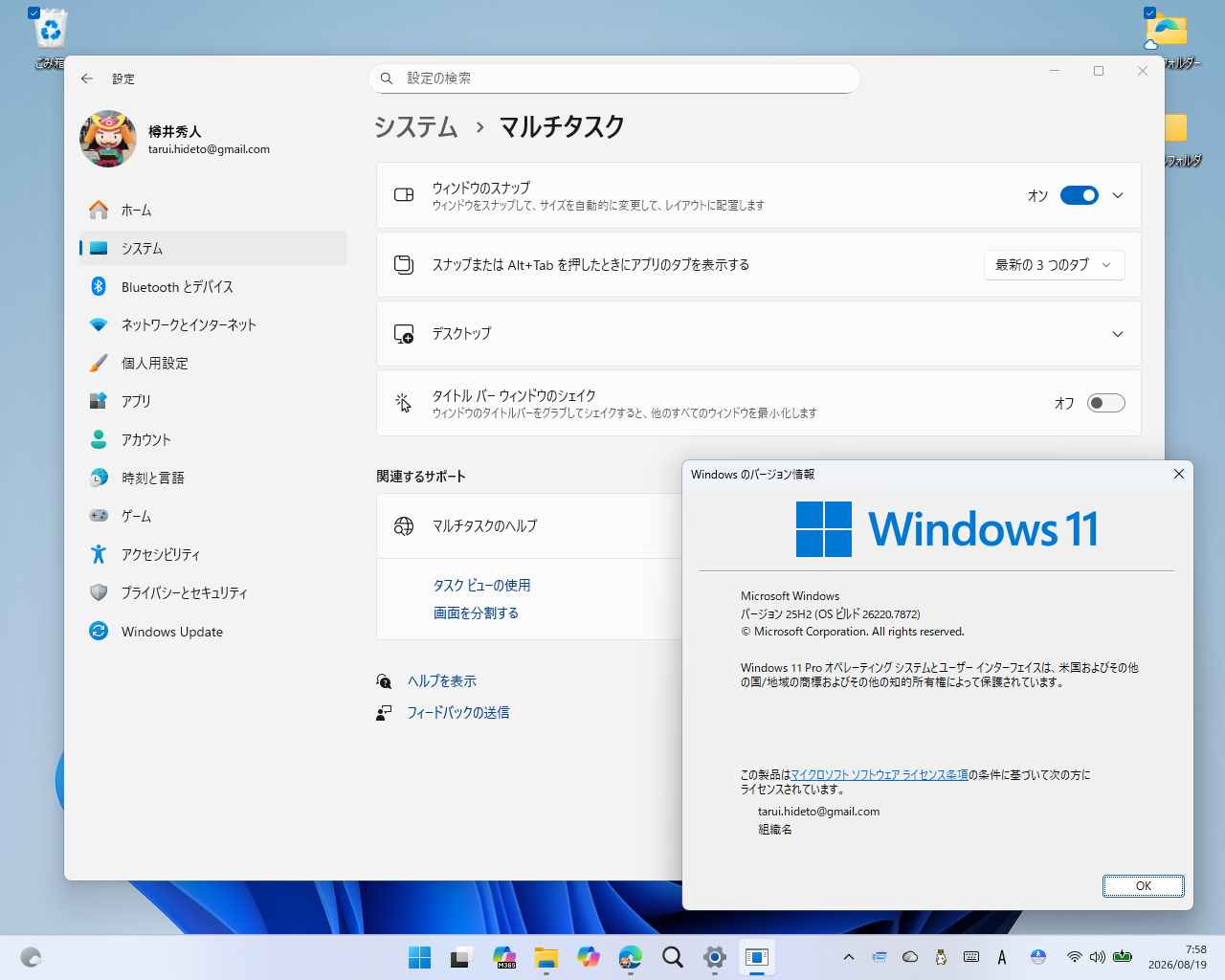This screenshot has height=980, width=1225.
Task: Toggle the IME input mode A indicator
Action: pos(1002,957)
